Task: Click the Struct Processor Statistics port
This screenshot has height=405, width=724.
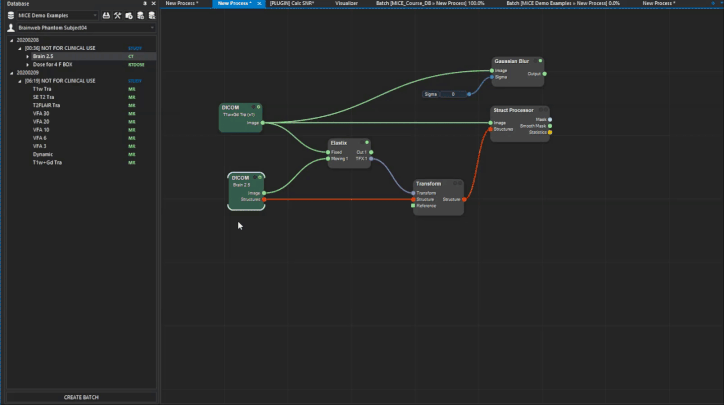Action: coord(550,133)
